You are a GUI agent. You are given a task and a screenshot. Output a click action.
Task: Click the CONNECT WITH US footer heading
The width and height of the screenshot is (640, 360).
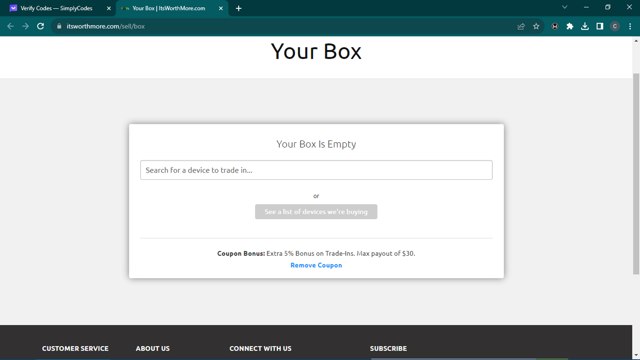tap(260, 349)
